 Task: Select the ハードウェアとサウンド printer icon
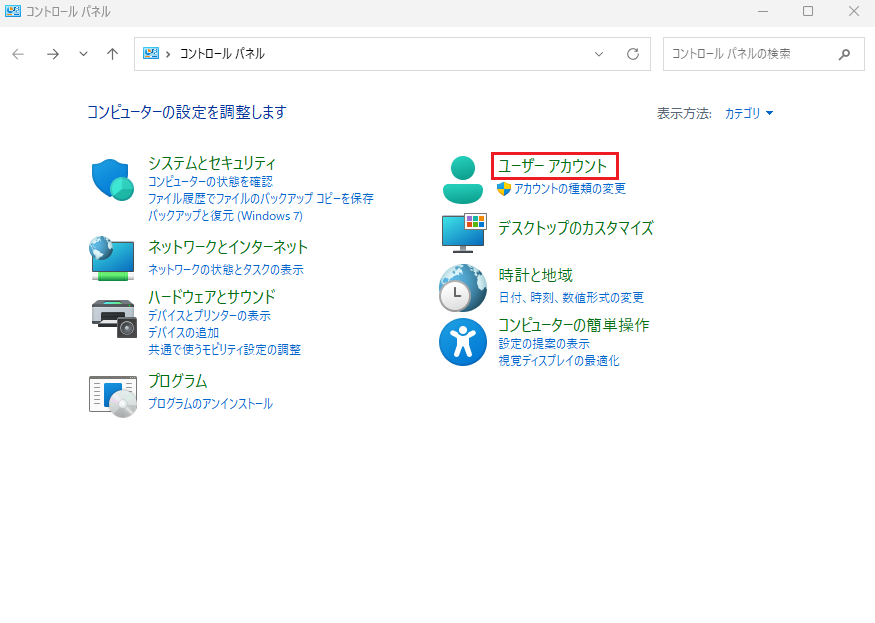pos(111,312)
